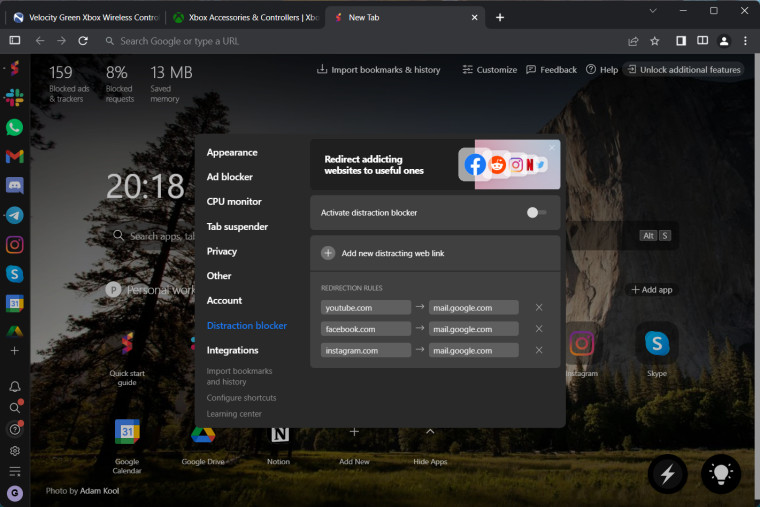The width and height of the screenshot is (760, 507).
Task: Toggle Activate distraction blocker switch
Action: [x=536, y=212]
